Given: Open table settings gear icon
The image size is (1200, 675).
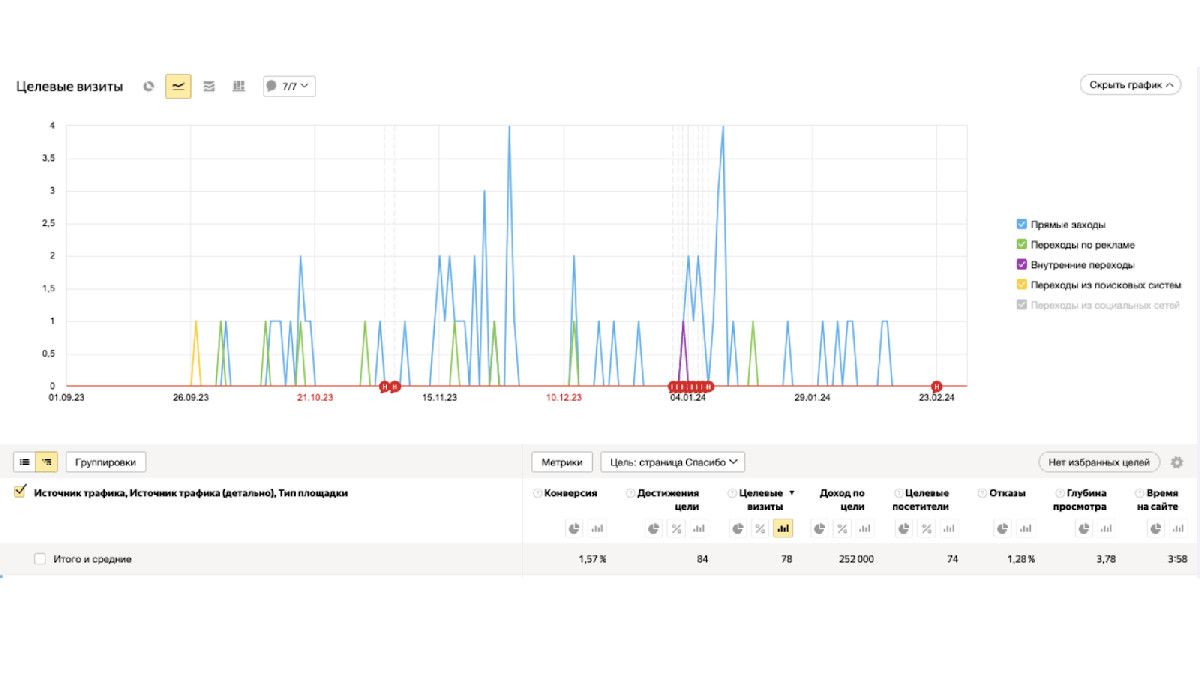Looking at the screenshot, I should [1177, 462].
